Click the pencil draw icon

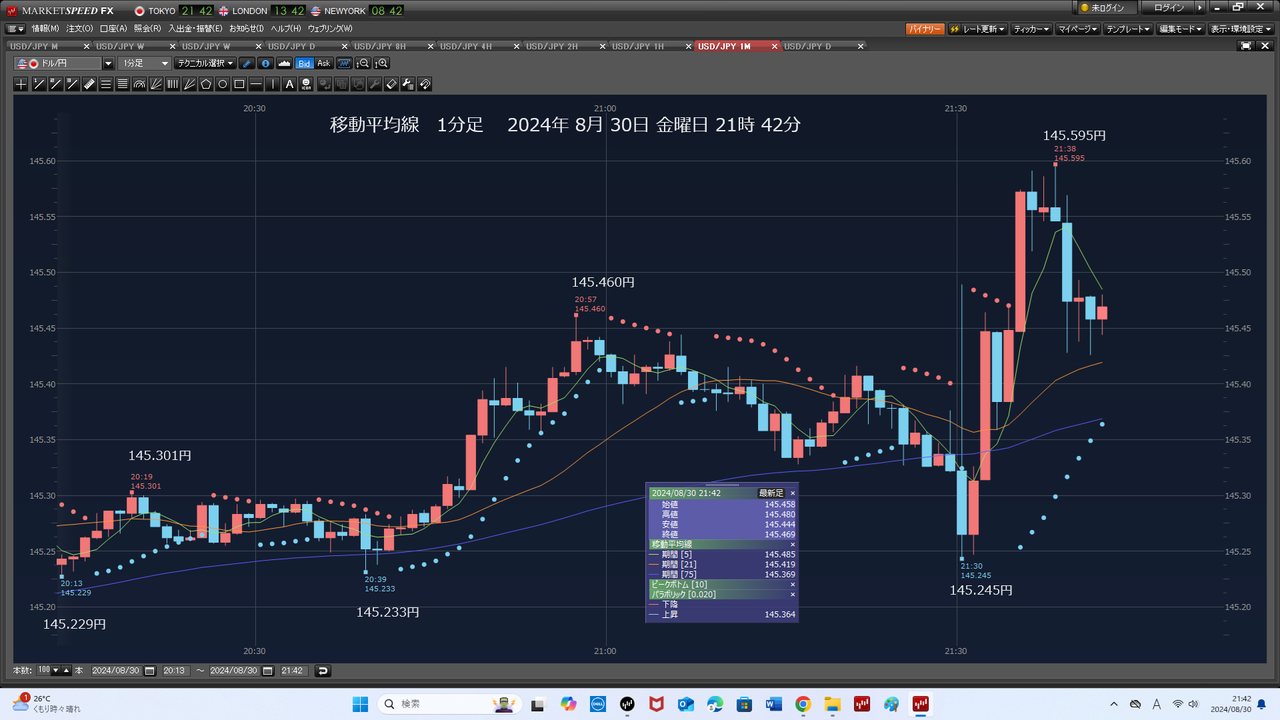248,63
